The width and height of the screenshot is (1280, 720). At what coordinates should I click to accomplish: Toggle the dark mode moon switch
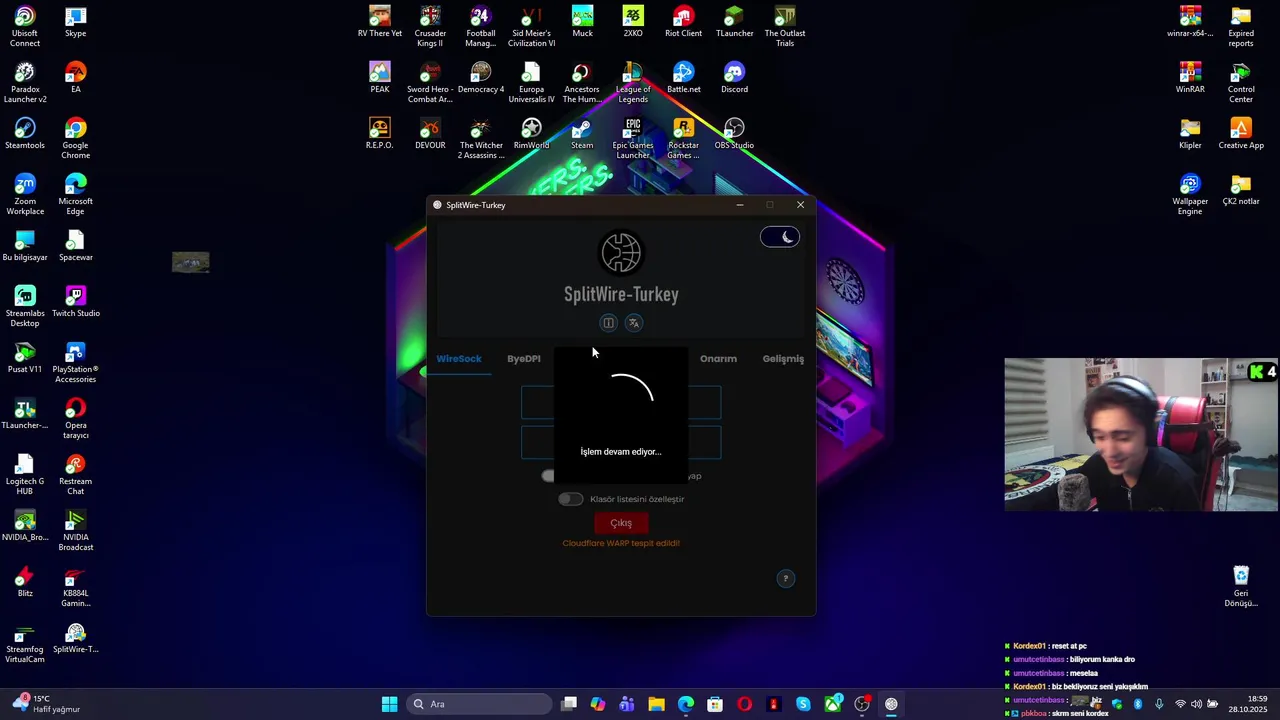780,237
